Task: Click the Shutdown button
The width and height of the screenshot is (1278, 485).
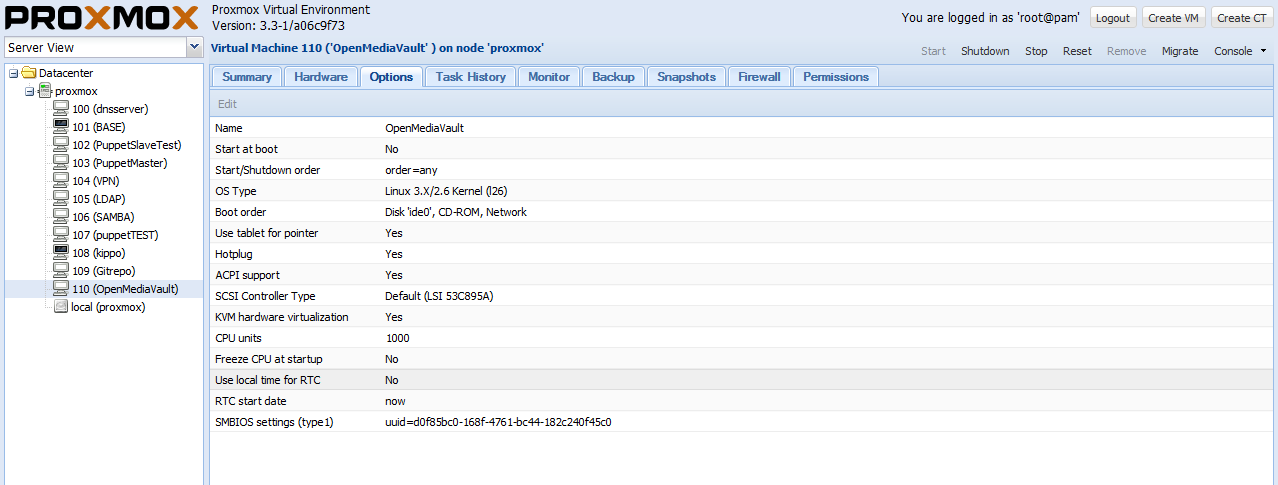Action: (985, 51)
